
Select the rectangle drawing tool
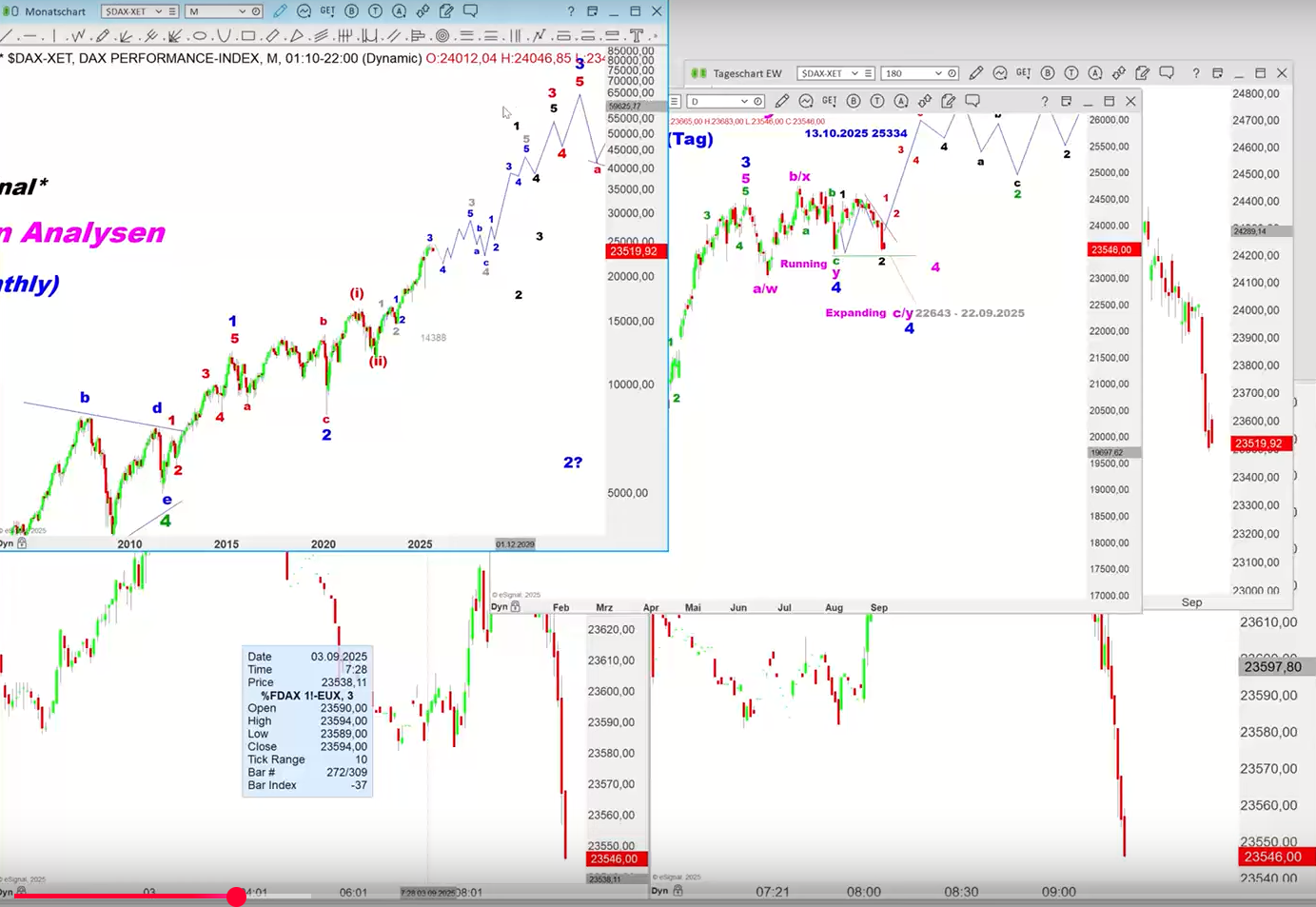pos(248,36)
